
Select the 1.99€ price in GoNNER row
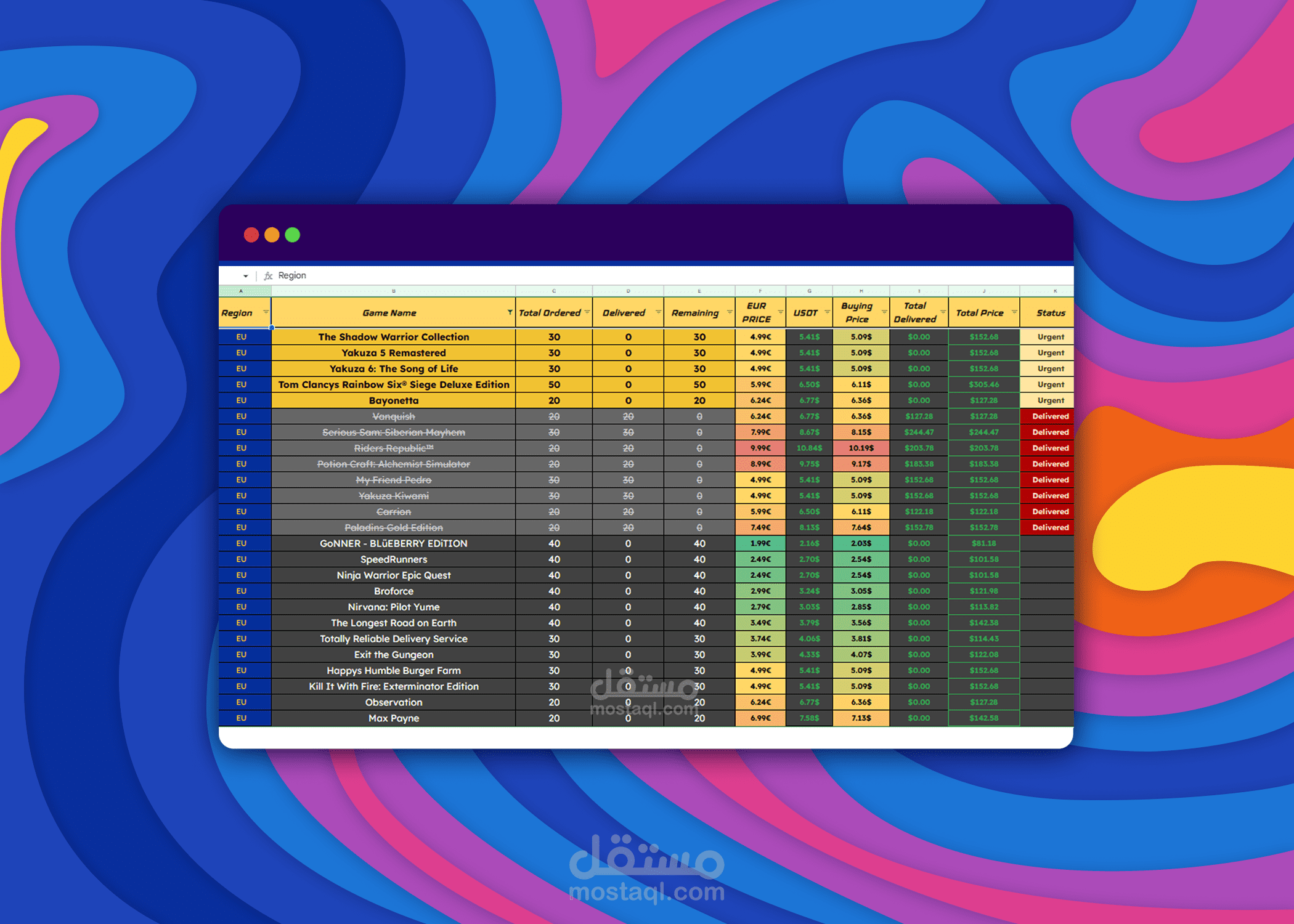pyautogui.click(x=760, y=543)
